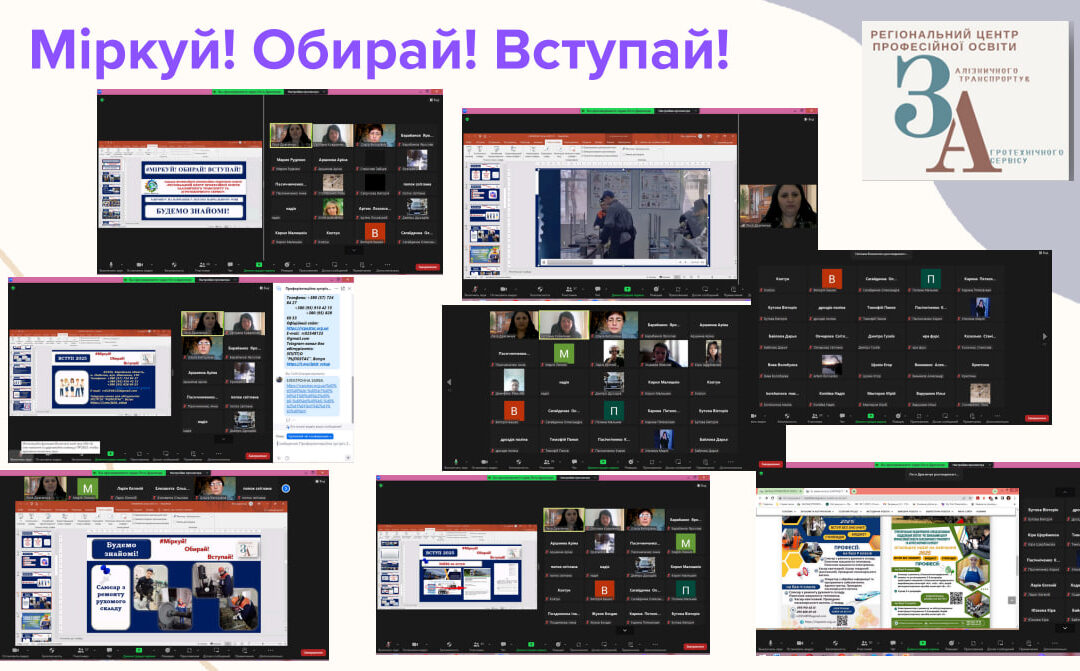
Task: Click green Share Screen in 'Слюсар з ремонту' window
Action: [x=138, y=650]
